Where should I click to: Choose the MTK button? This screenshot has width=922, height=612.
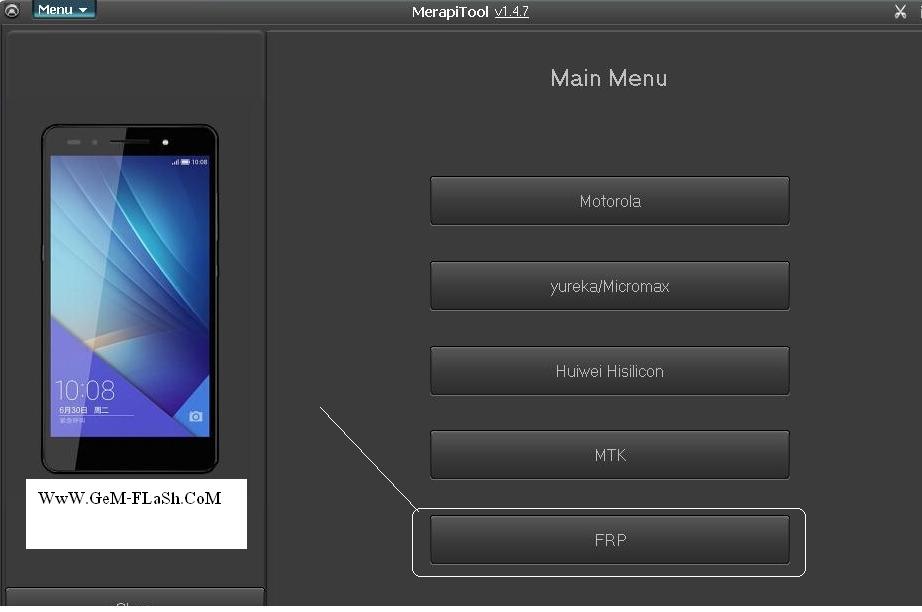point(610,455)
